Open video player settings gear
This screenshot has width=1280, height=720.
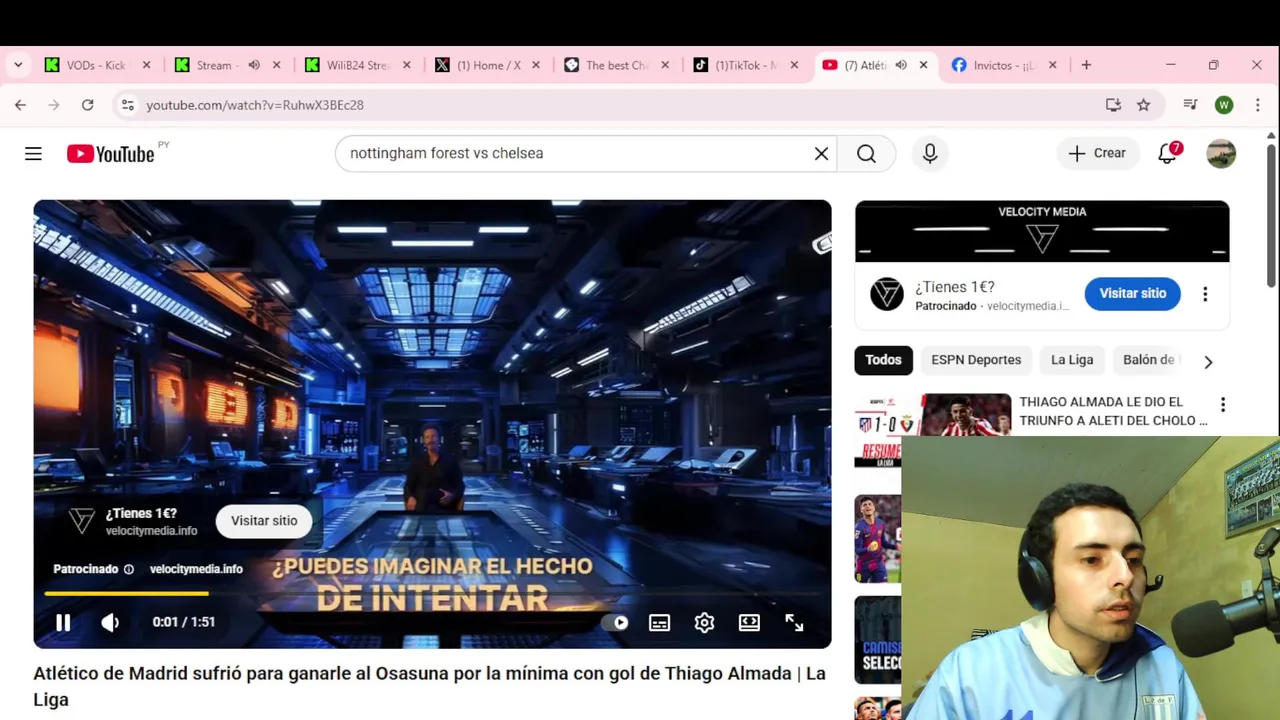705,622
